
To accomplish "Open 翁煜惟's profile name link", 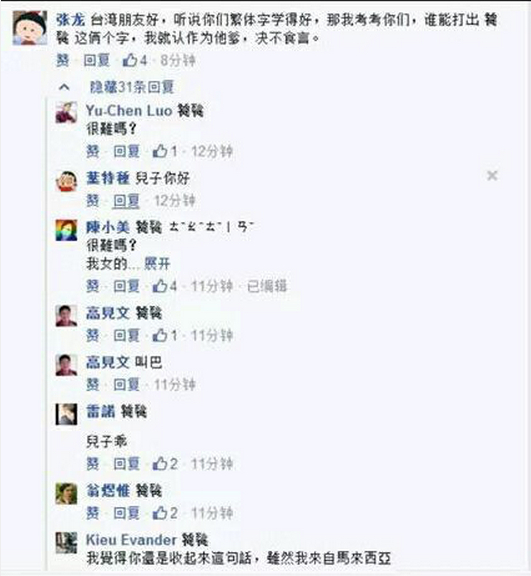I will tap(108, 490).
